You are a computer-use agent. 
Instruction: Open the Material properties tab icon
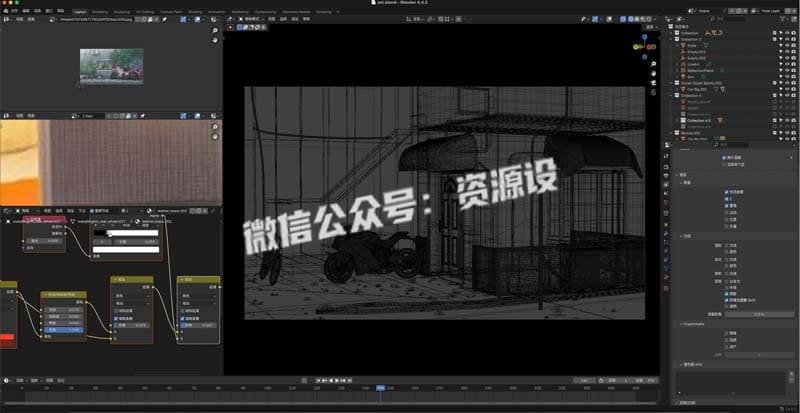666,277
